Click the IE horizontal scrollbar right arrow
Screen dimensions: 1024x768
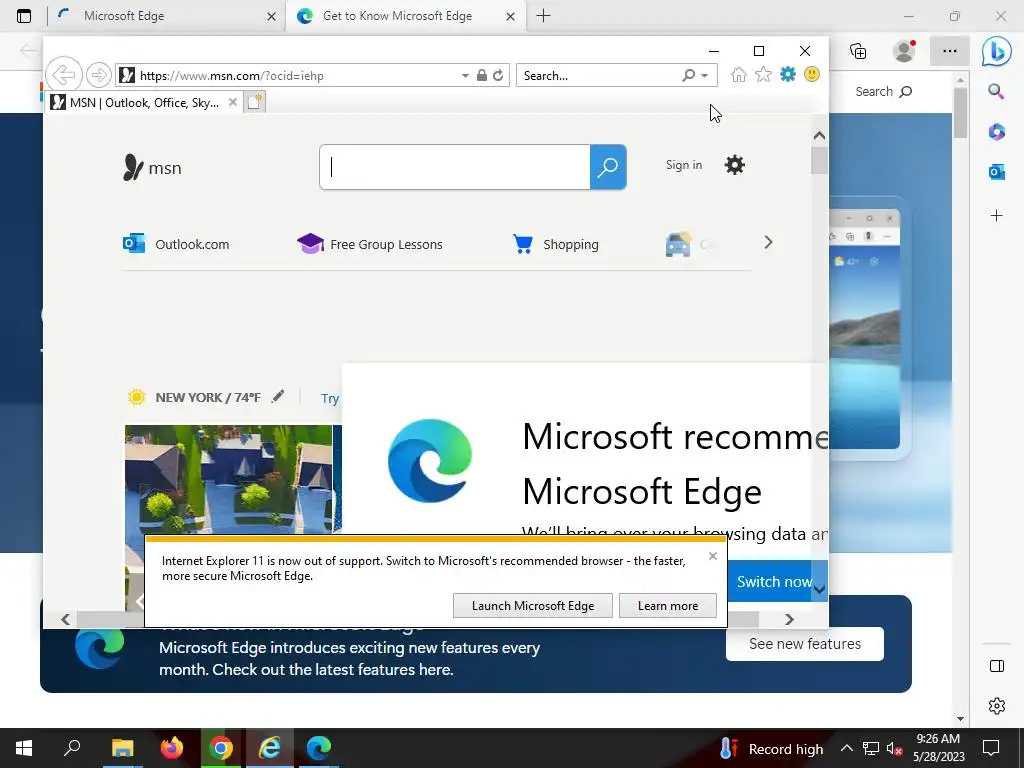pos(790,619)
